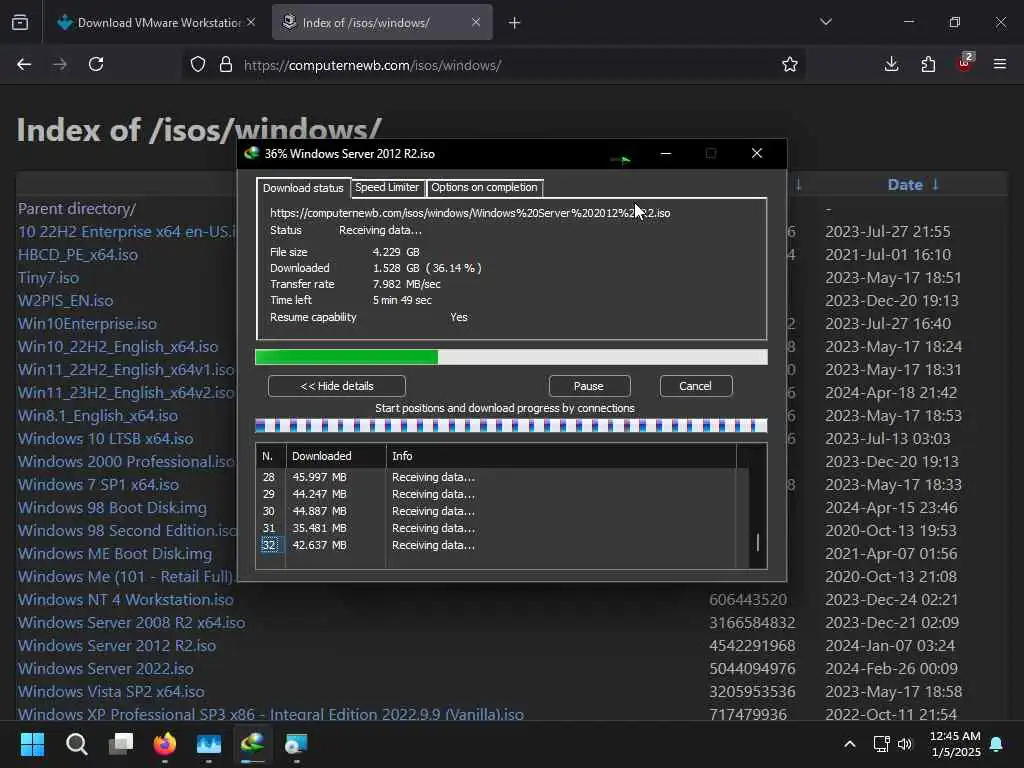Open W2PIS_EN.iso link

[x=65, y=300]
